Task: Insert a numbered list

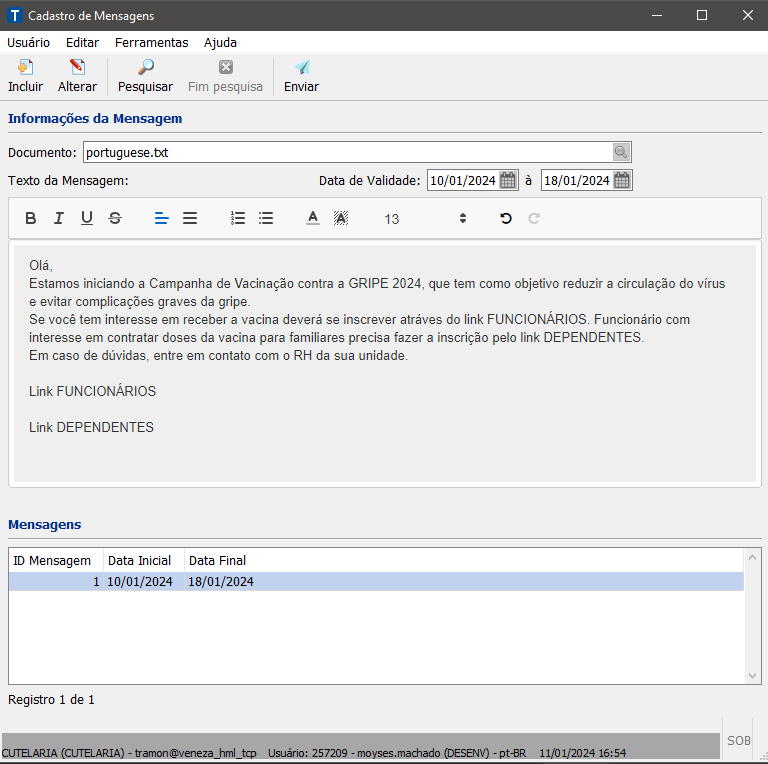Action: (238, 218)
